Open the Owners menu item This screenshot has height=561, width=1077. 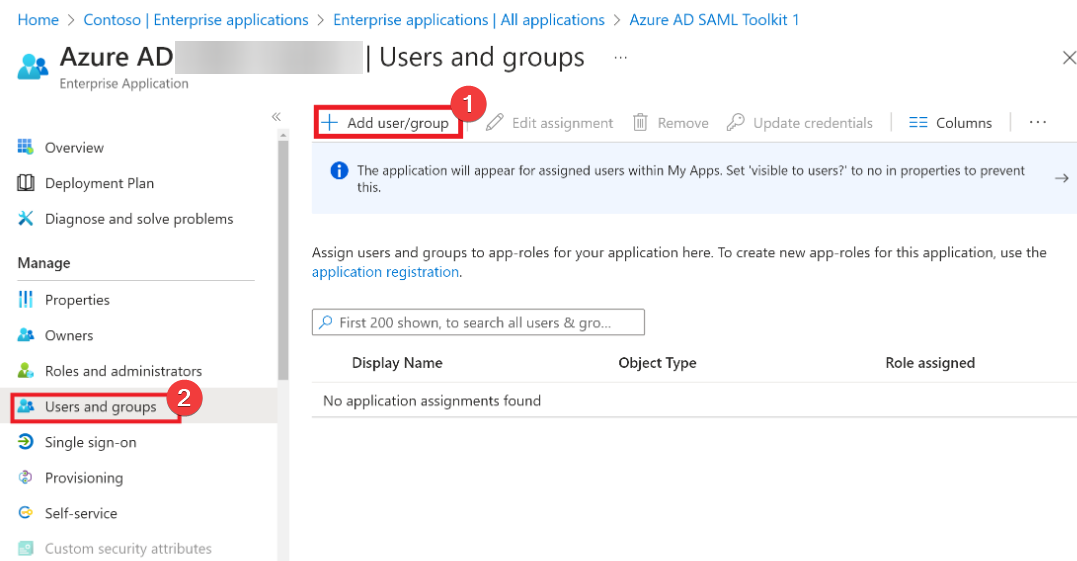tap(69, 336)
